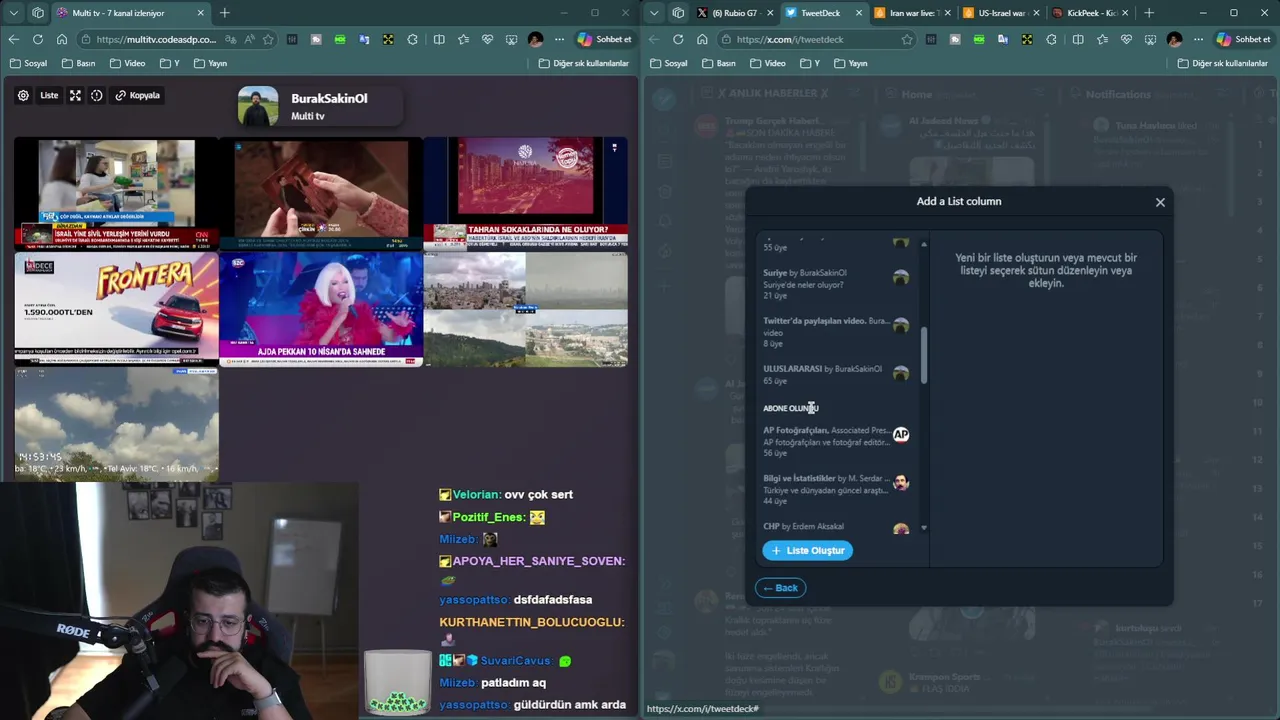1280x720 pixels.
Task: Click the Back button in dialog
Action: click(x=780, y=588)
